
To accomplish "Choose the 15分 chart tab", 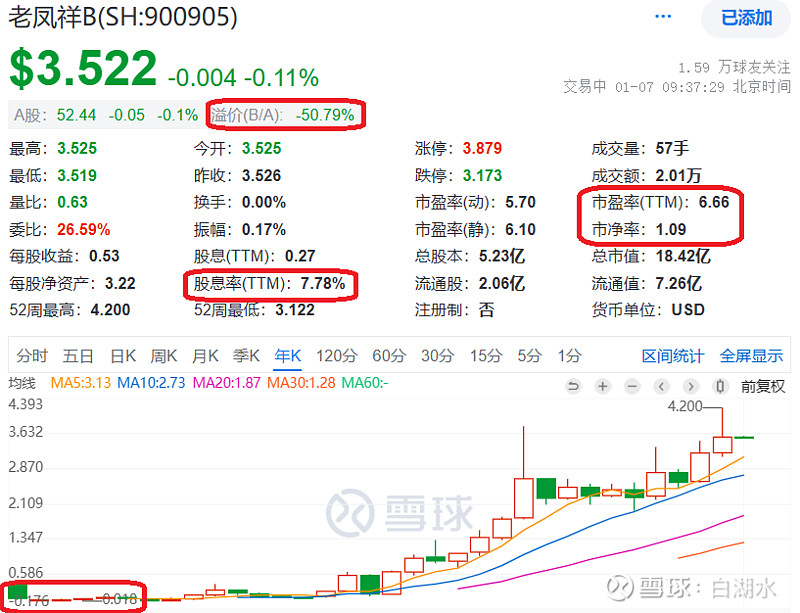I will point(486,355).
